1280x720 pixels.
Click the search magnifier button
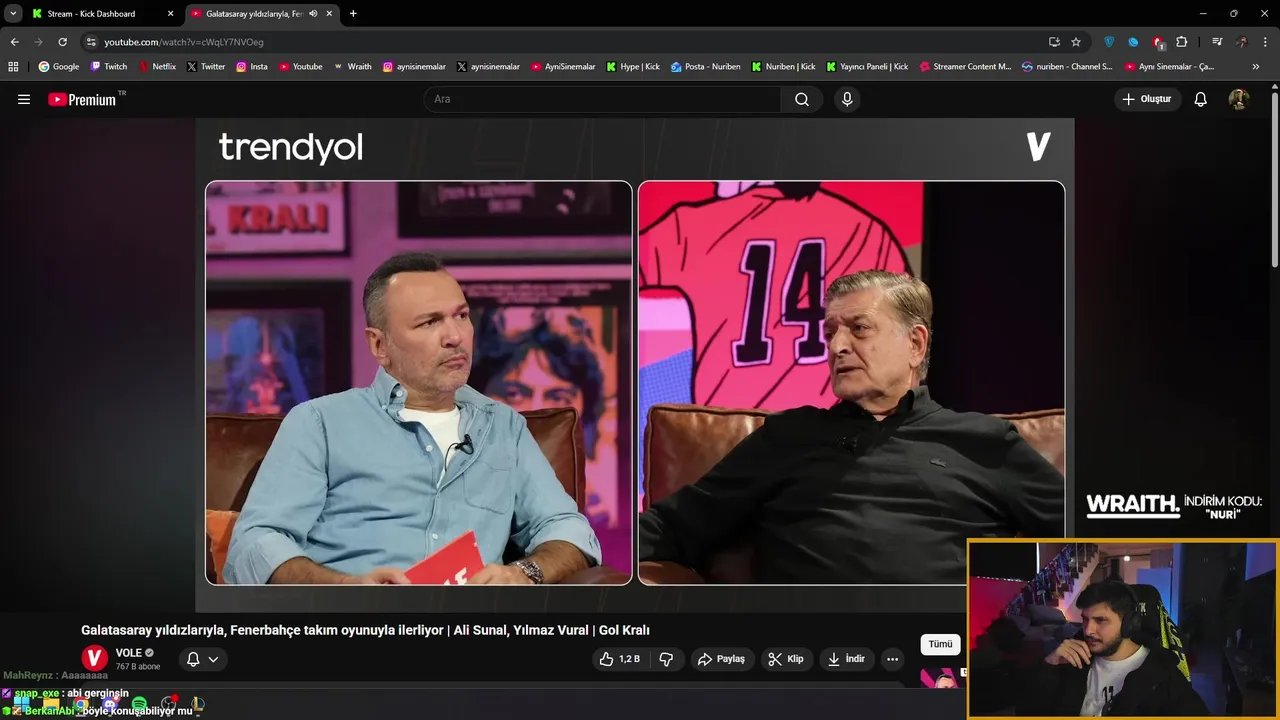pyautogui.click(x=802, y=99)
